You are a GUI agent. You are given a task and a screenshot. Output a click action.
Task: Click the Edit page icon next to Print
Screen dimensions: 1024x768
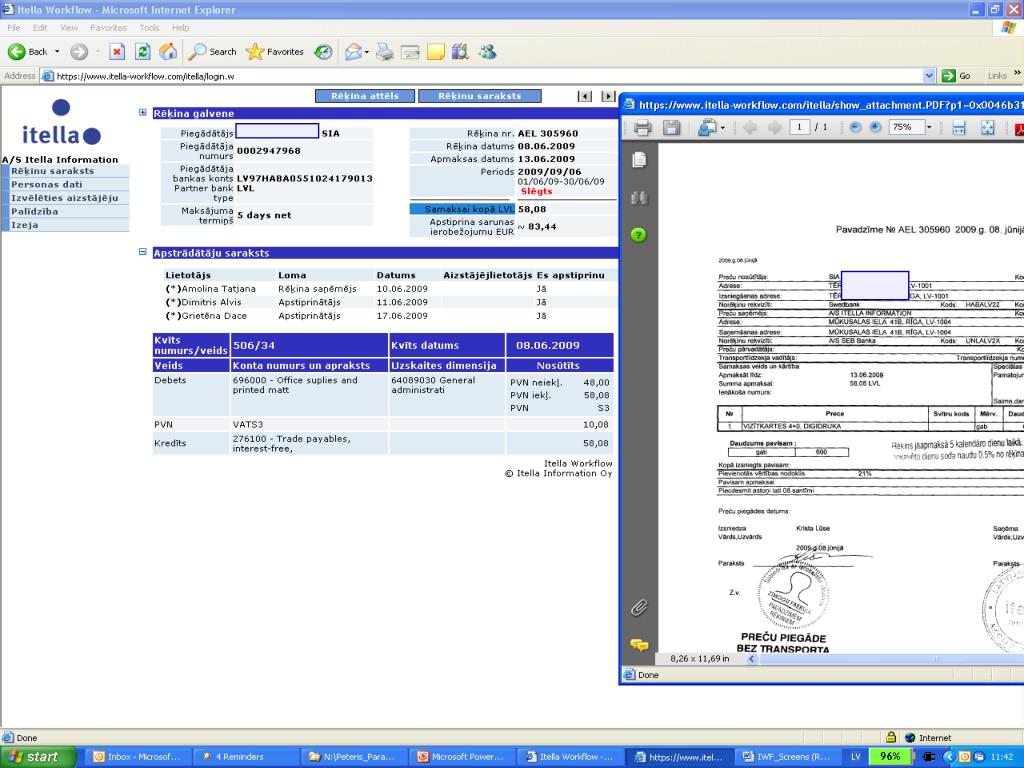(x=410, y=52)
